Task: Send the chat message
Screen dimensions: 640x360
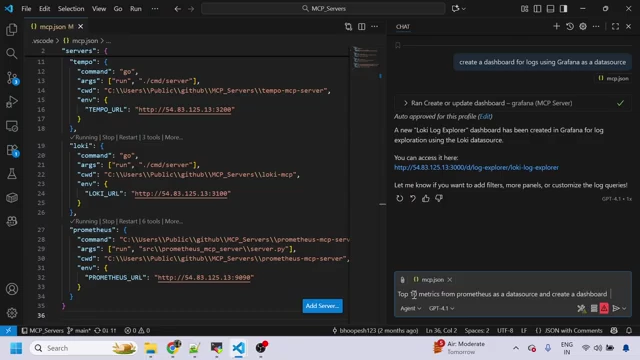Action: pos(616,309)
